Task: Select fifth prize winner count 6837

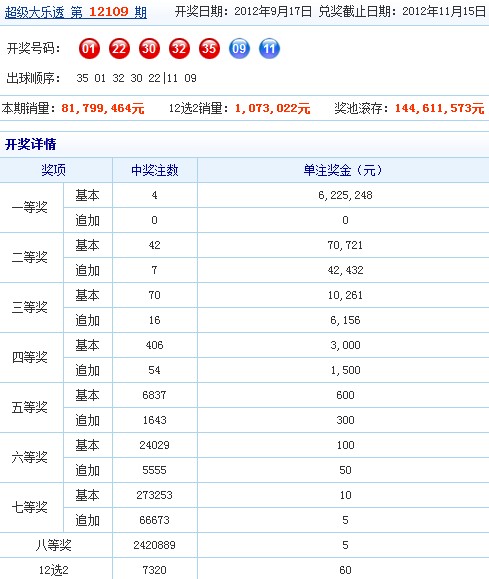Action: click(154, 395)
